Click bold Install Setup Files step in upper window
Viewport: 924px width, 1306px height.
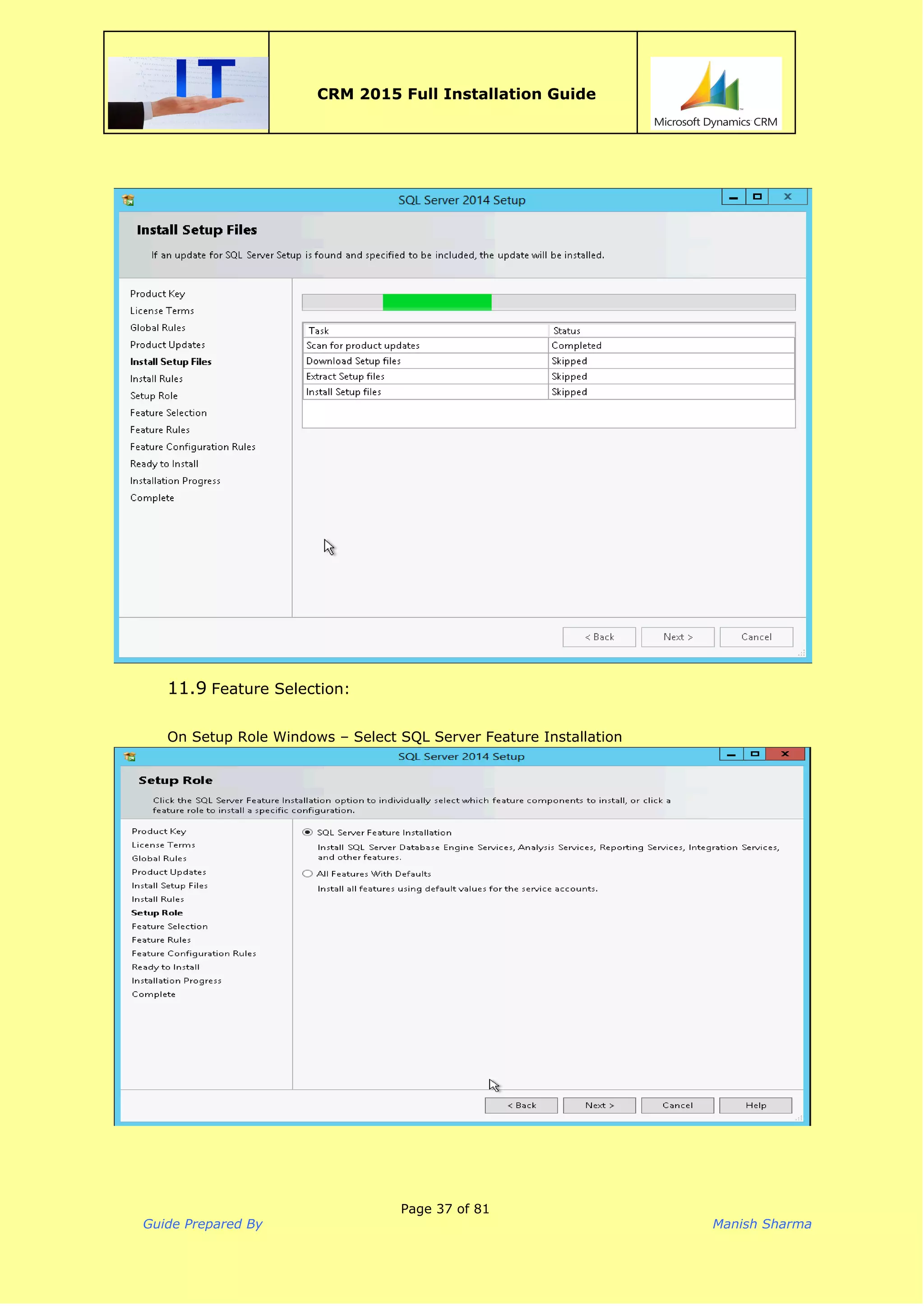[x=171, y=362]
